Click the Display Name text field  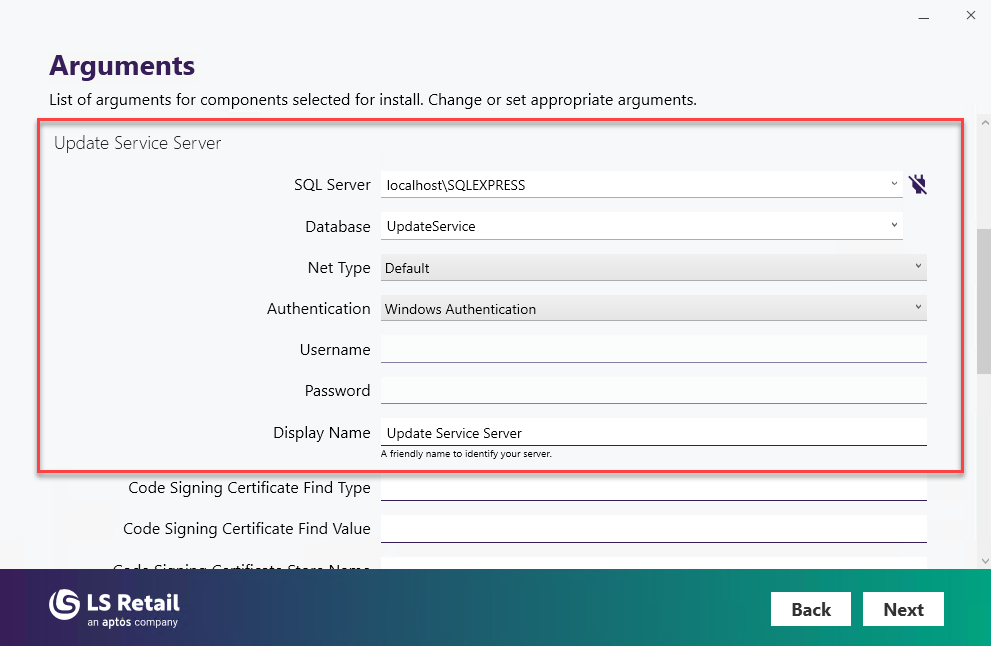click(x=653, y=432)
